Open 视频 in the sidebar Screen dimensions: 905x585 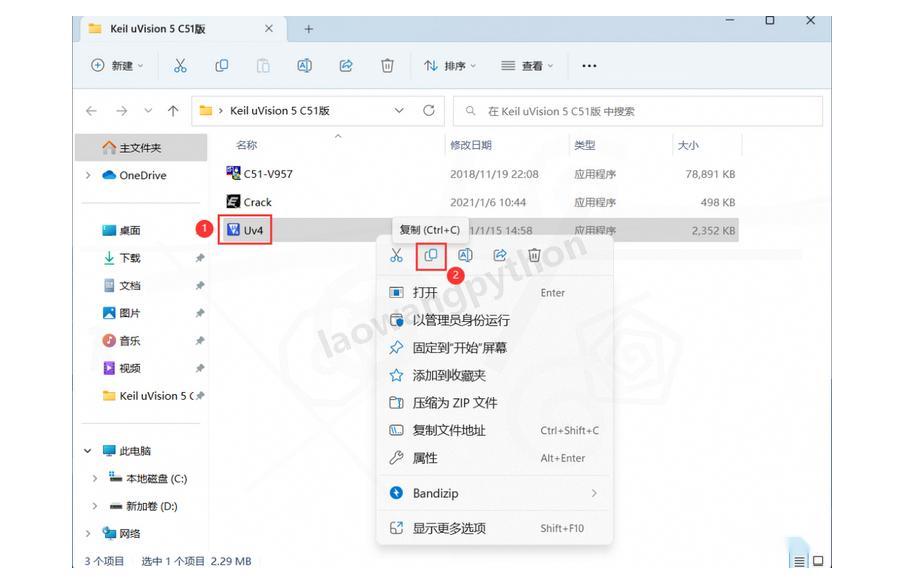pos(121,368)
